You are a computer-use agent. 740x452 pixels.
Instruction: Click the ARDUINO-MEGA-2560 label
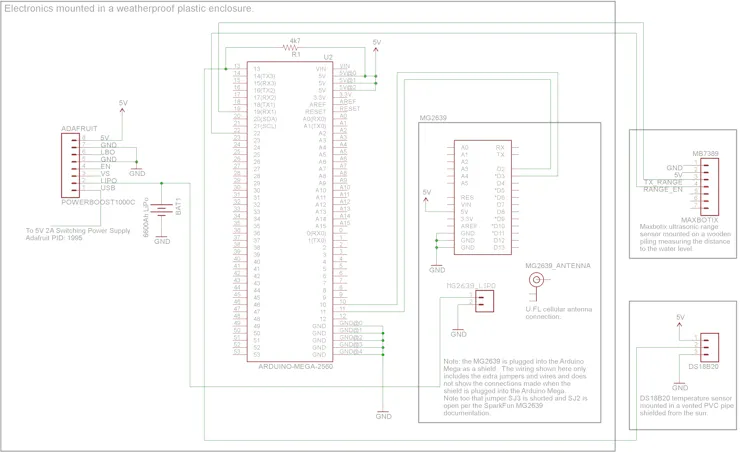295,367
